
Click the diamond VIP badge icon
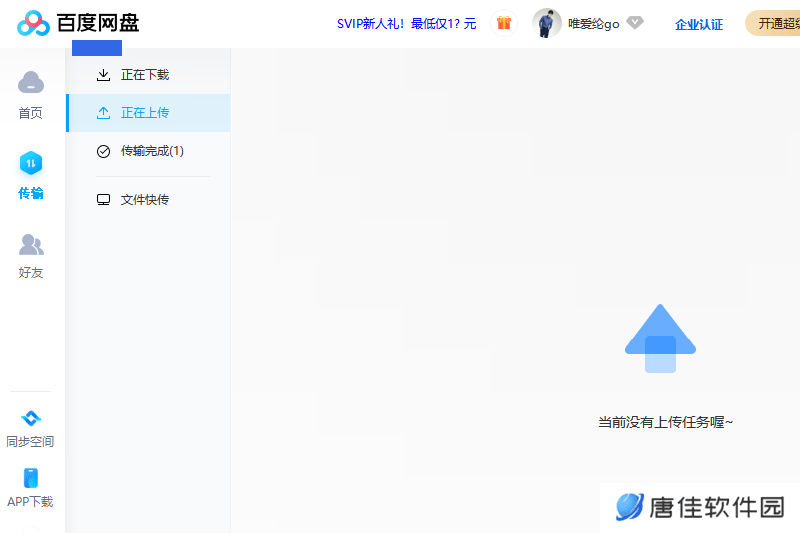635,23
